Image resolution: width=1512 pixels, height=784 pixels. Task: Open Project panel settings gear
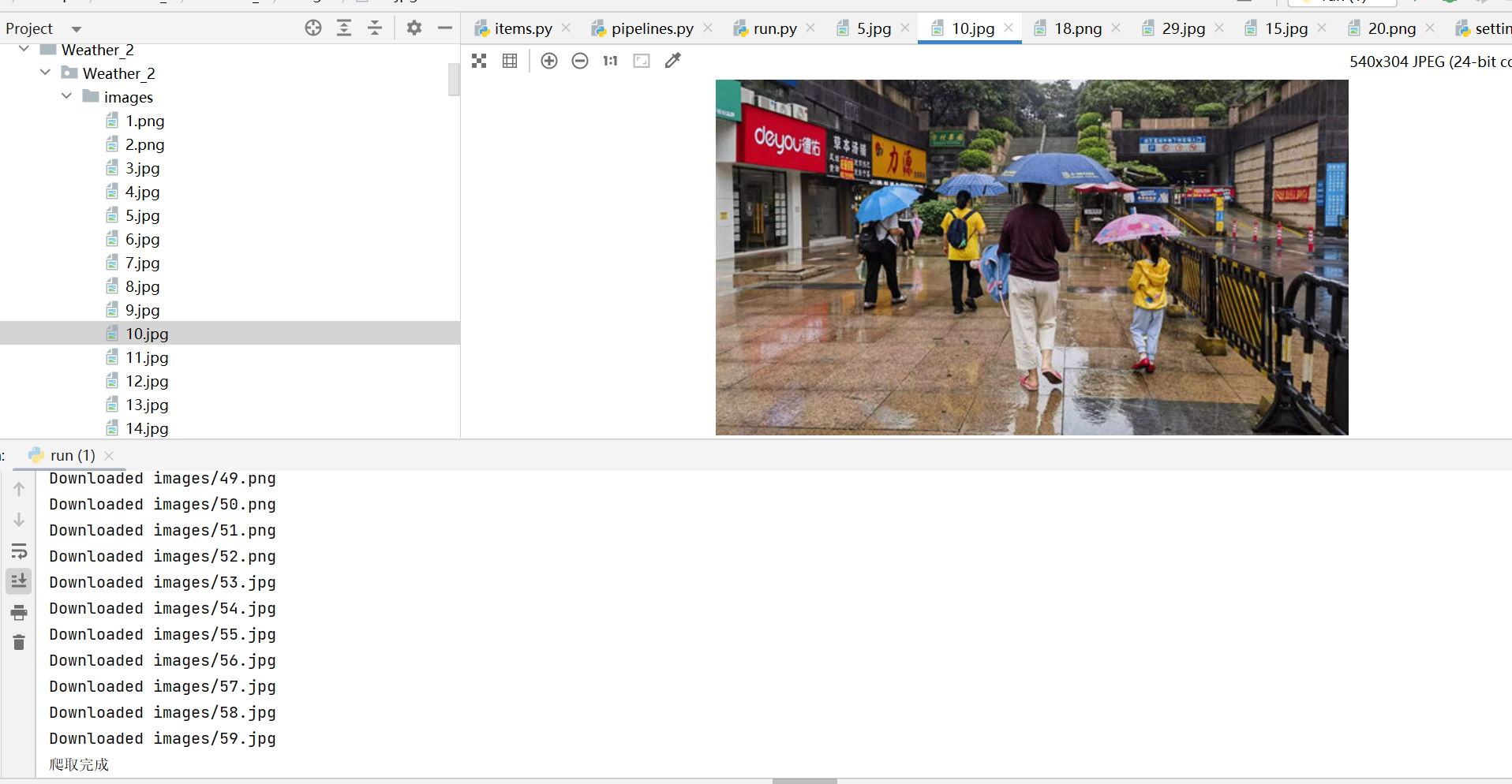(x=414, y=28)
